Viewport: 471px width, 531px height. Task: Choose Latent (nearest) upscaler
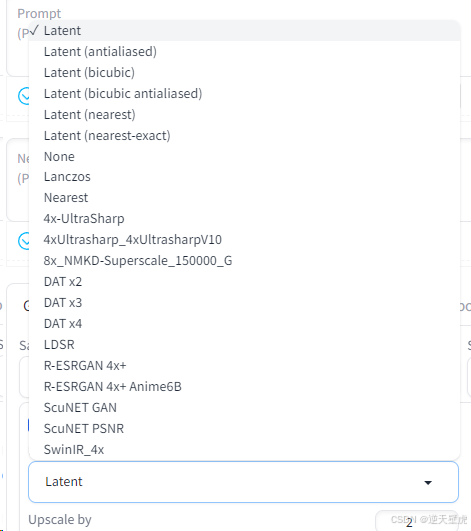244,115
